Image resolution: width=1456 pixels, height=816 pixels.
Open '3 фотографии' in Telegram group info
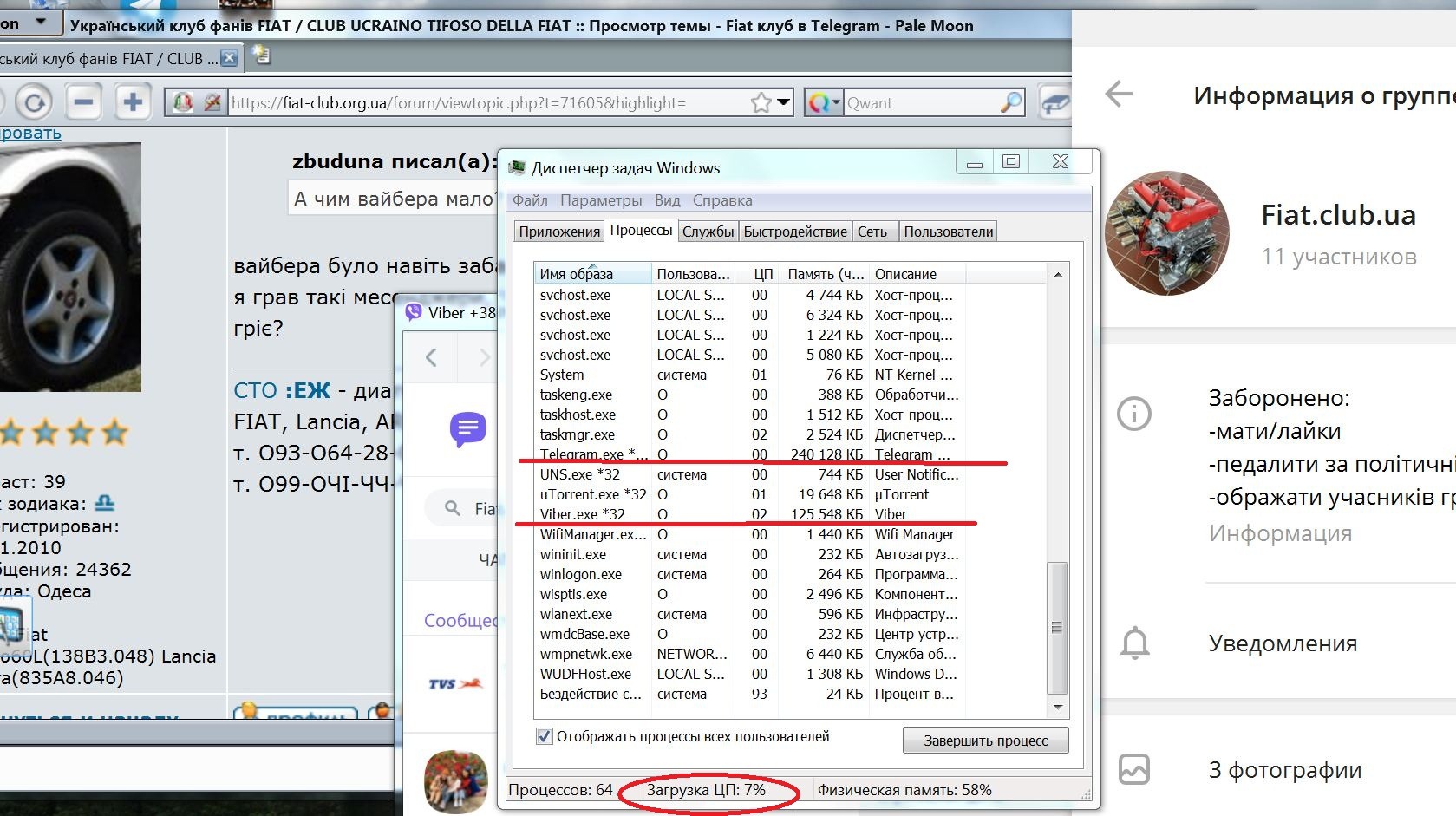click(1284, 770)
